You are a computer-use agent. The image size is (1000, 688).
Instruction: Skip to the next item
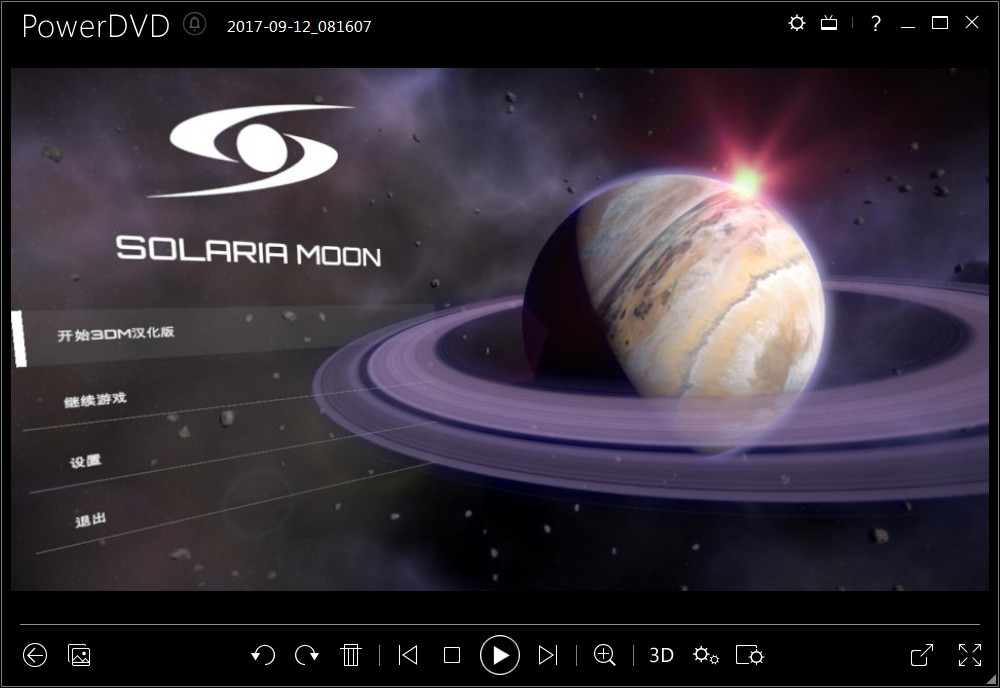point(547,655)
